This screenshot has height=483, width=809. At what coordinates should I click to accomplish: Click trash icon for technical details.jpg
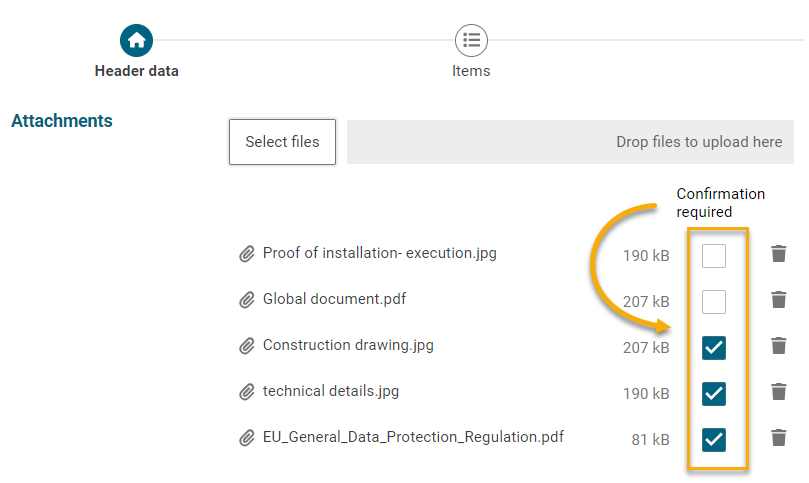[x=779, y=392]
